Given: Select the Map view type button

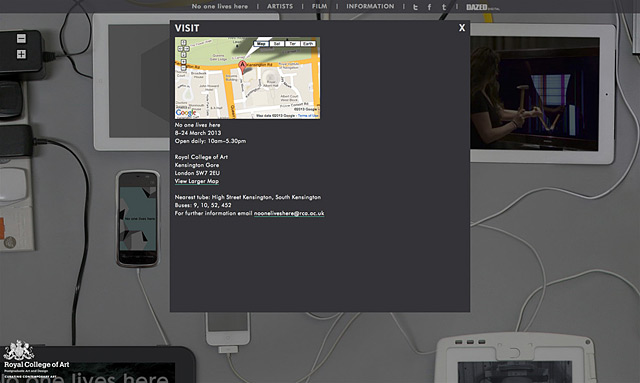Looking at the screenshot, I should point(261,43).
